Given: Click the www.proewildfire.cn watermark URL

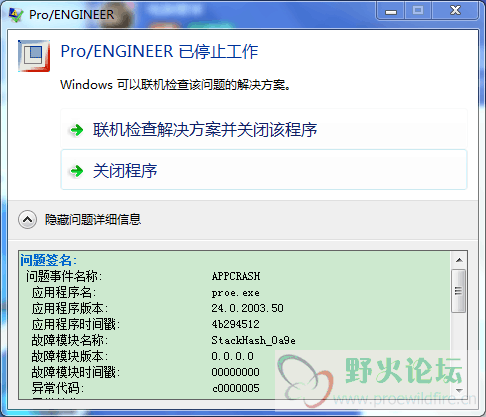Looking at the screenshot, I should (405, 399).
